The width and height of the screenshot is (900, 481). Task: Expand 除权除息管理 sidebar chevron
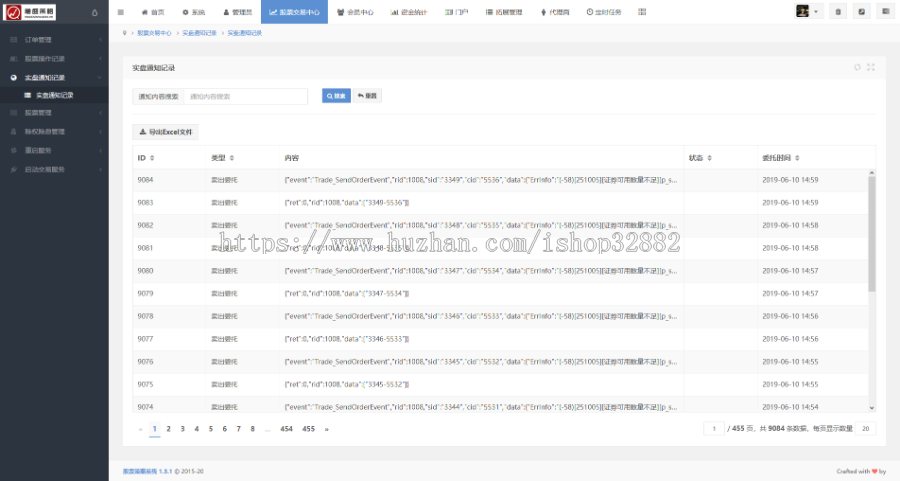click(100, 131)
